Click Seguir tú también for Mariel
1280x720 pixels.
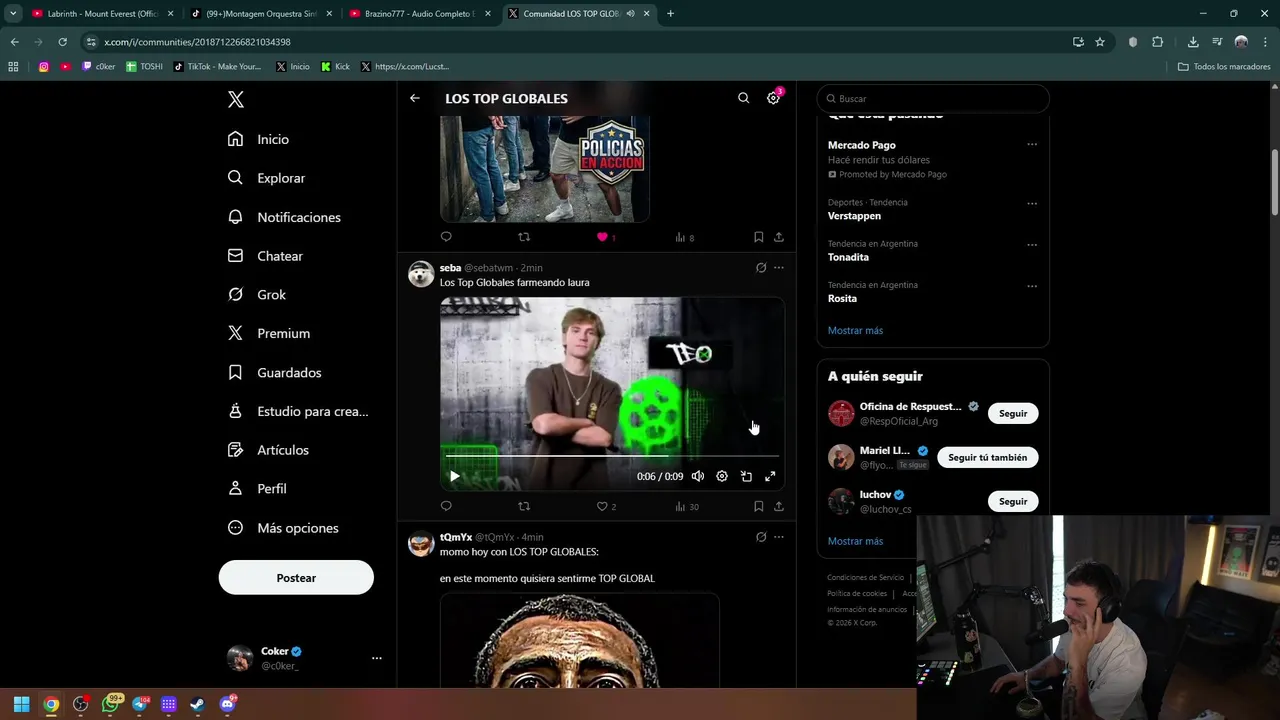[x=988, y=457]
